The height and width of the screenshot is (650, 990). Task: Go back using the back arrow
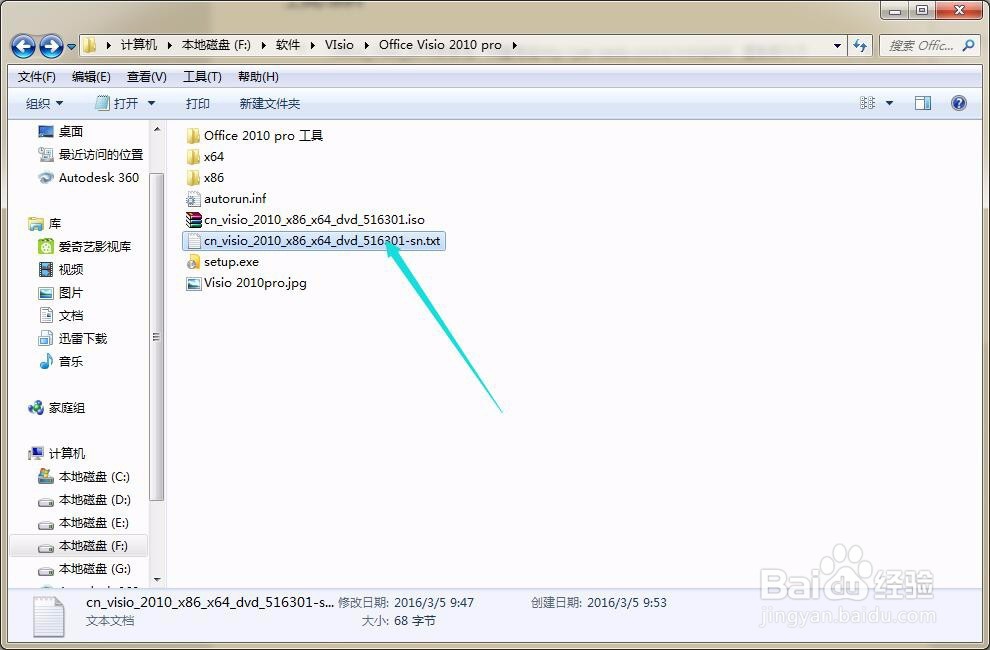[23, 46]
